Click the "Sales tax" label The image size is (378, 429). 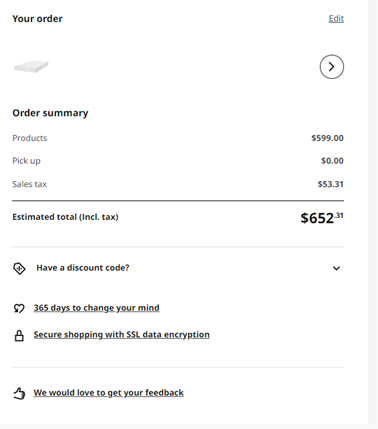(x=30, y=184)
